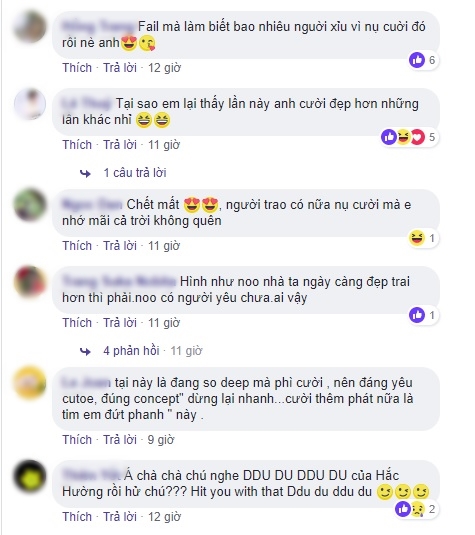Viewport: 475px width, 535px height.
Task: Reply to the 'Tại sao em lại thấy' comment
Action: 120,145
